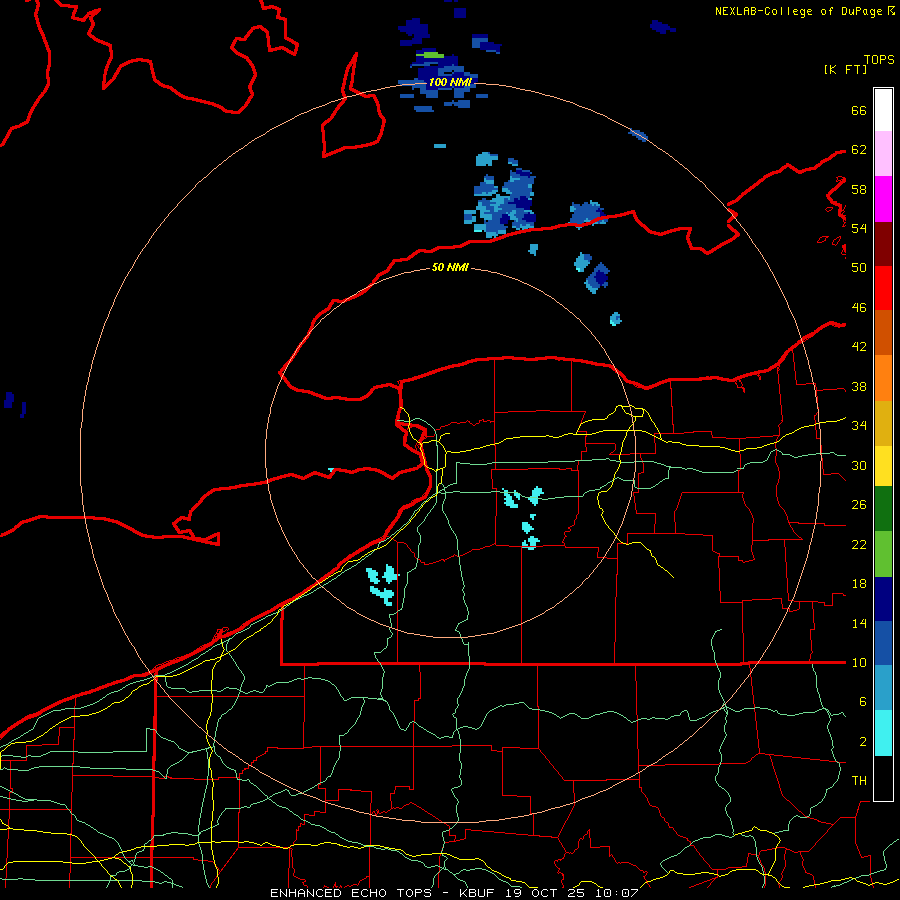Click the magenta 58 kft legend swatch
The width and height of the screenshot is (900, 900).
883,199
